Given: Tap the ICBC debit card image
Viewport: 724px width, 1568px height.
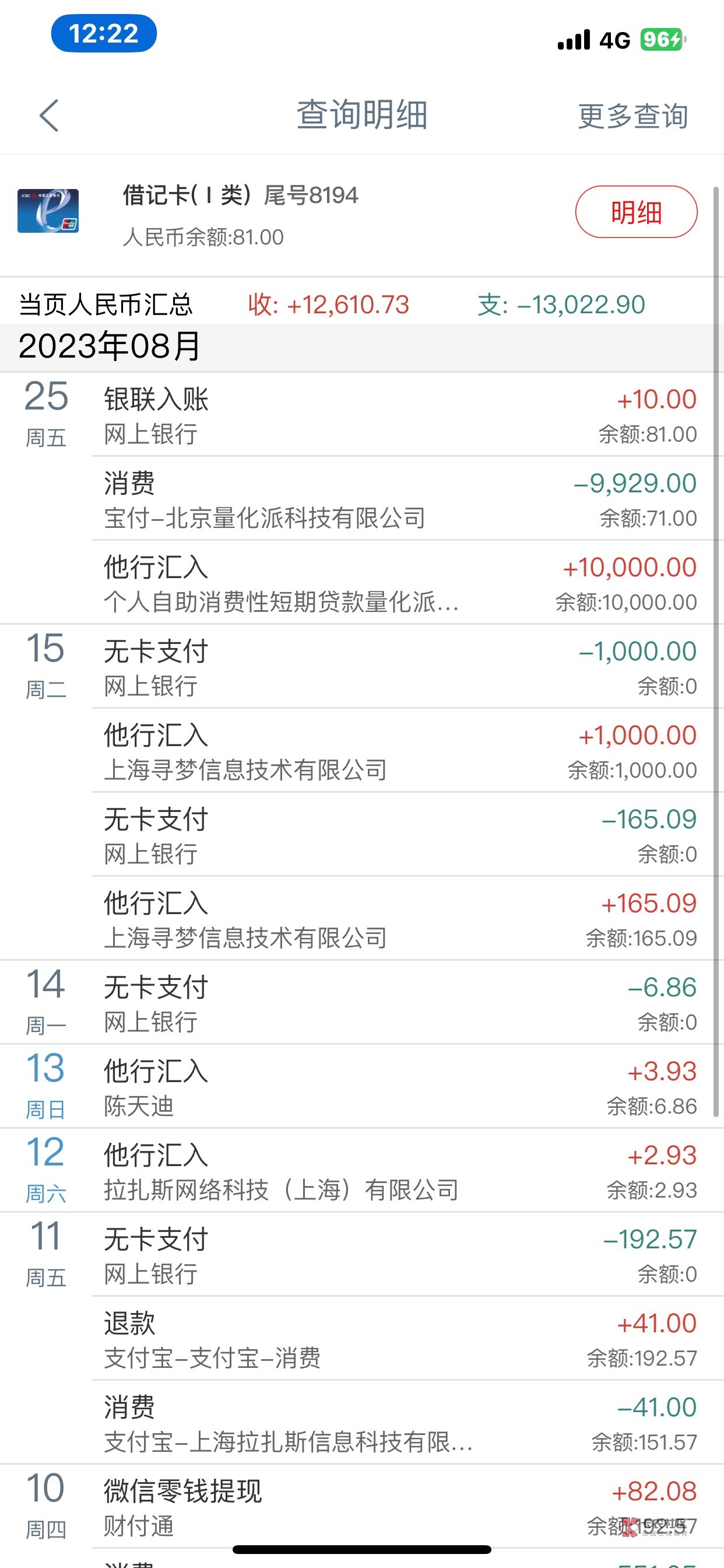Looking at the screenshot, I should (48, 211).
